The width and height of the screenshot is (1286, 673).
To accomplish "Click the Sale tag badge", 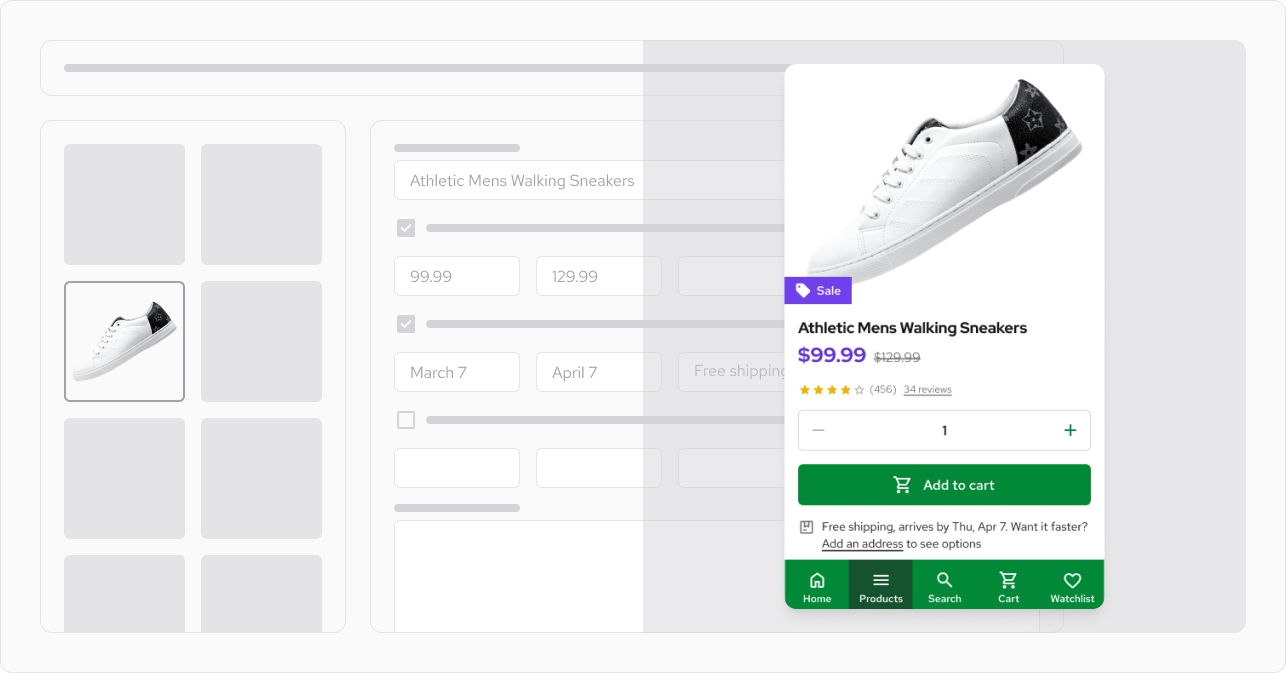I will 818,291.
